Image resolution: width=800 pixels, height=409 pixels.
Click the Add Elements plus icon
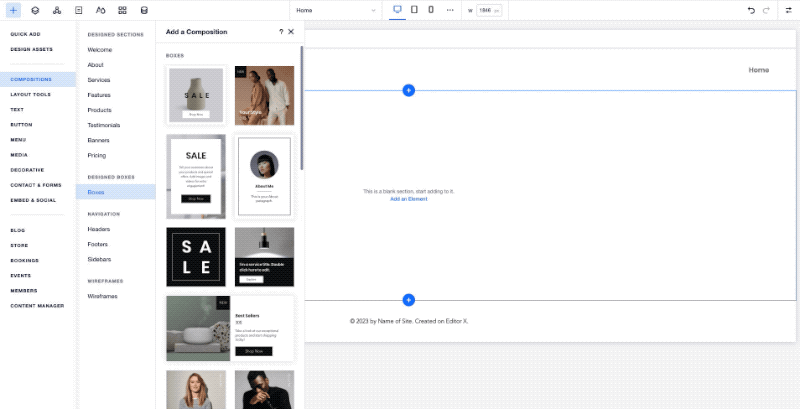click(x=13, y=10)
